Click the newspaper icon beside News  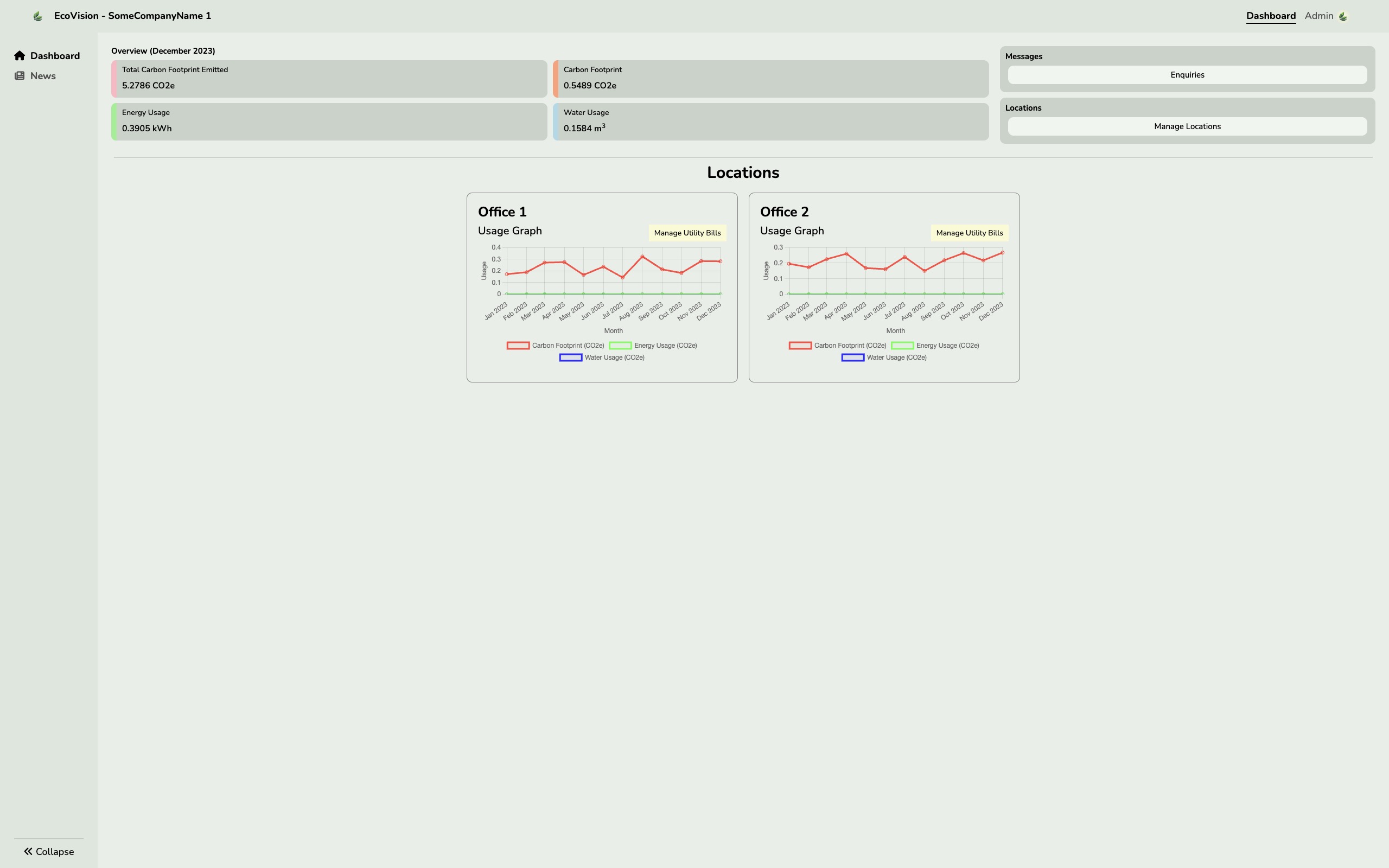point(20,76)
